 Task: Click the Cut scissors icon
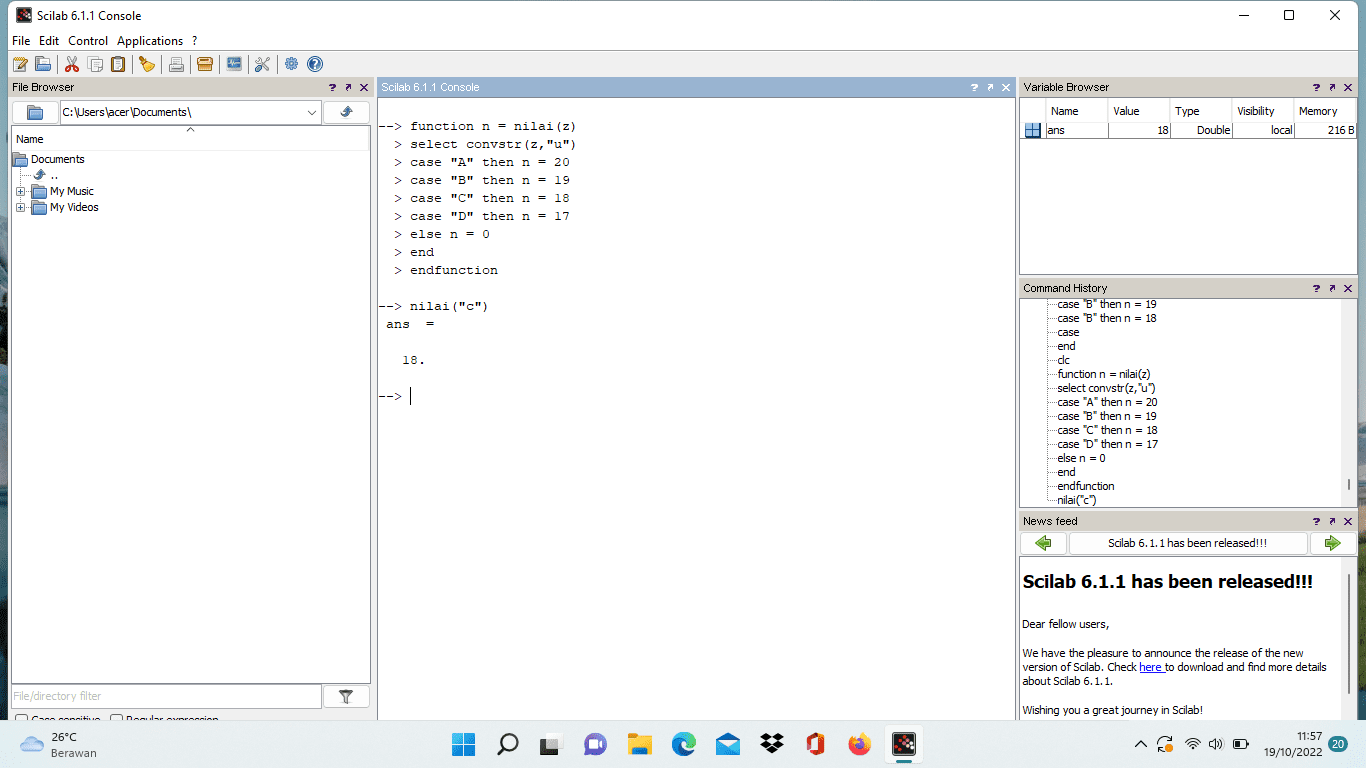72,64
